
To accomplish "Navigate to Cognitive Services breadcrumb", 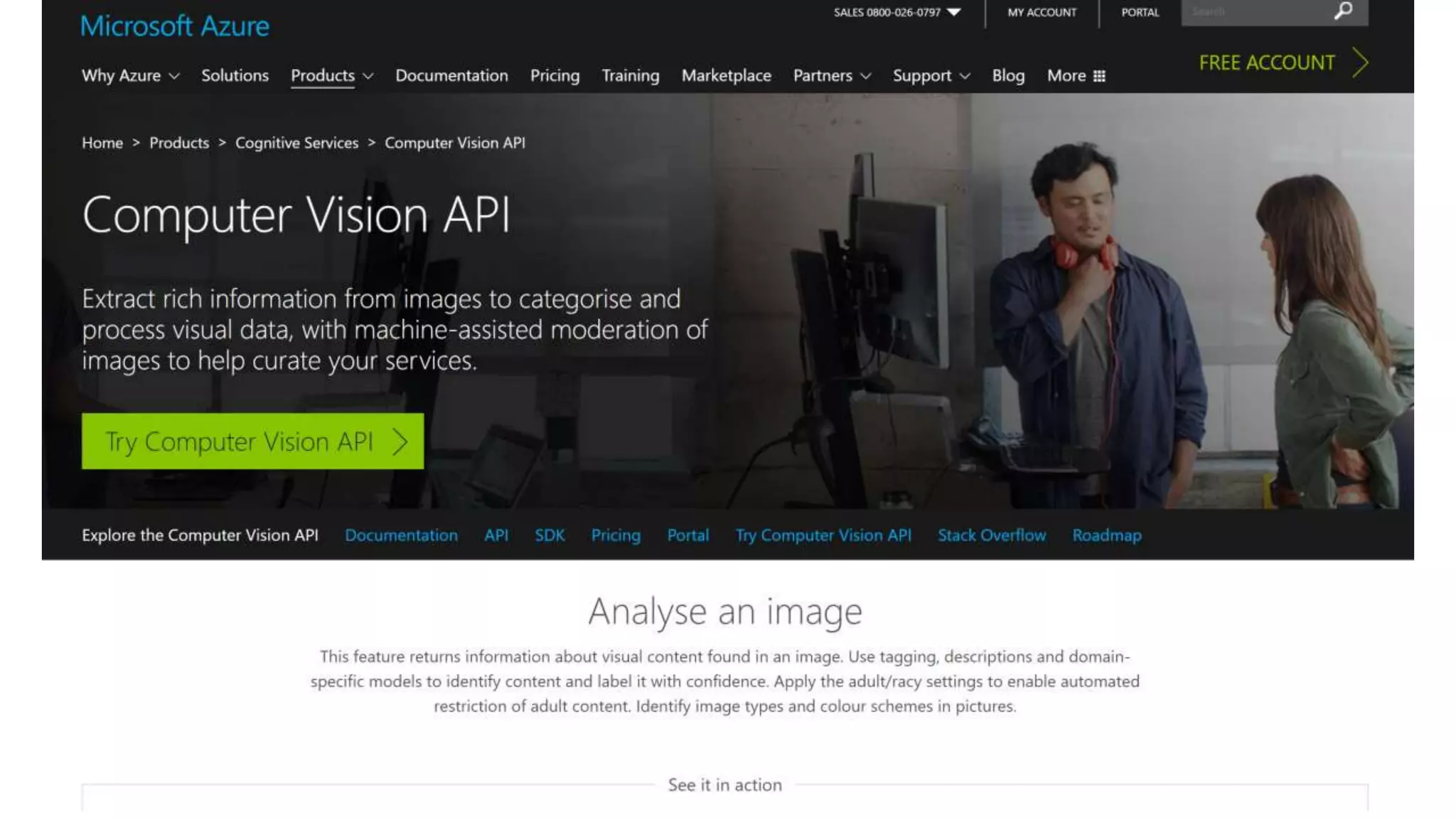I will [x=296, y=143].
